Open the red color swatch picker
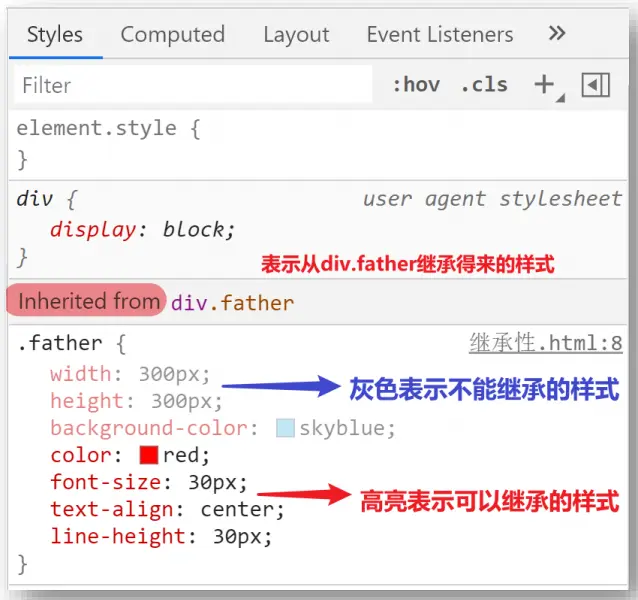638x600 pixels. pos(149,456)
